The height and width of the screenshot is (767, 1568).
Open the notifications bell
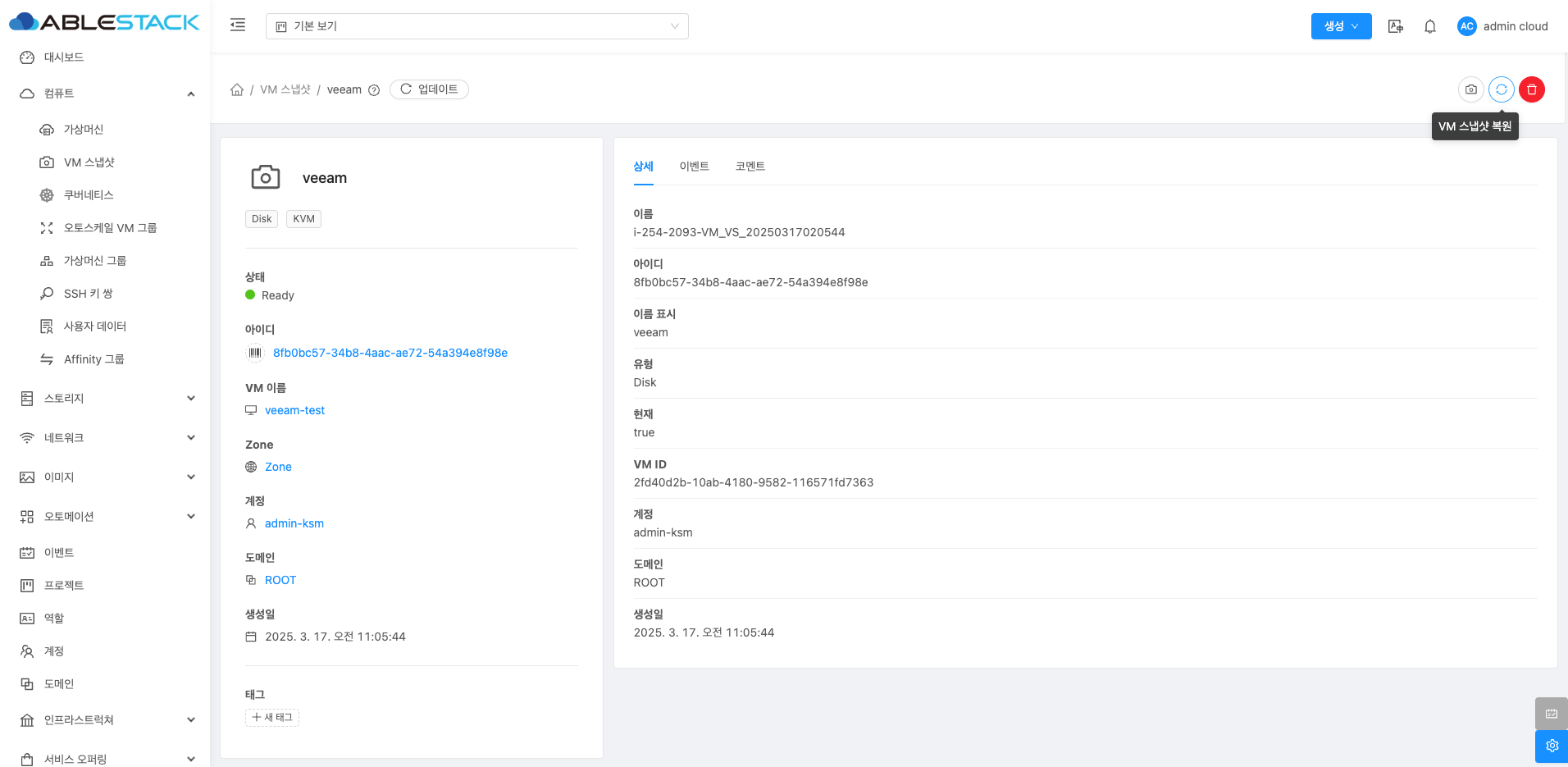click(x=1429, y=26)
